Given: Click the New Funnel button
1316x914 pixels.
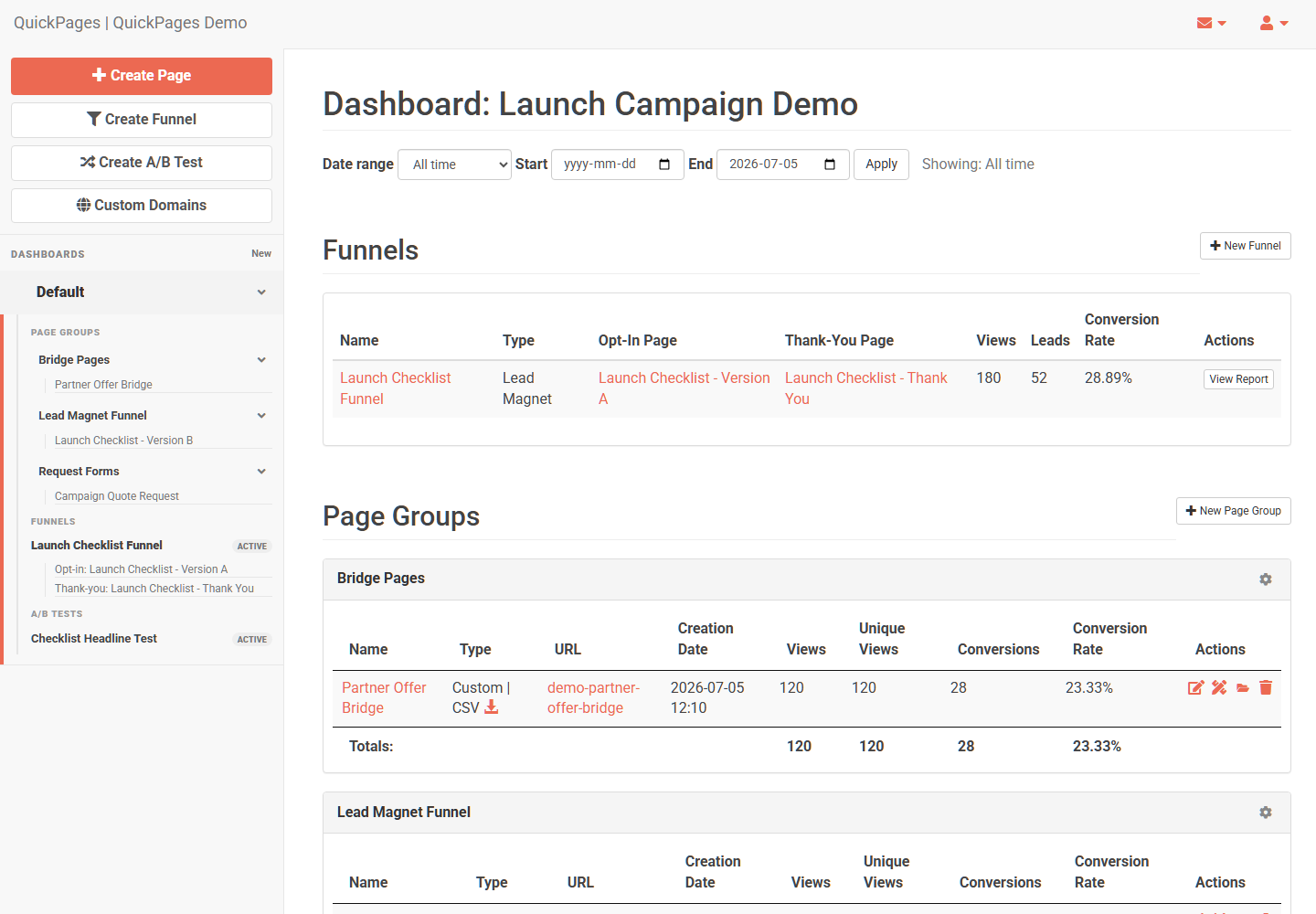Looking at the screenshot, I should pyautogui.click(x=1245, y=246).
